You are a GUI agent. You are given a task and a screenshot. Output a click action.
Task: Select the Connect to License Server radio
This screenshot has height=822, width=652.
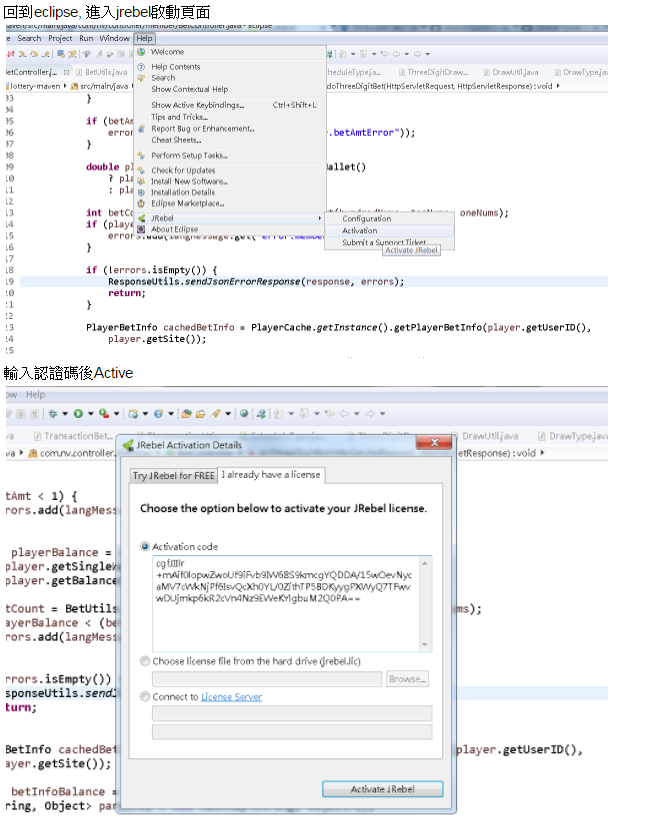(x=145, y=697)
